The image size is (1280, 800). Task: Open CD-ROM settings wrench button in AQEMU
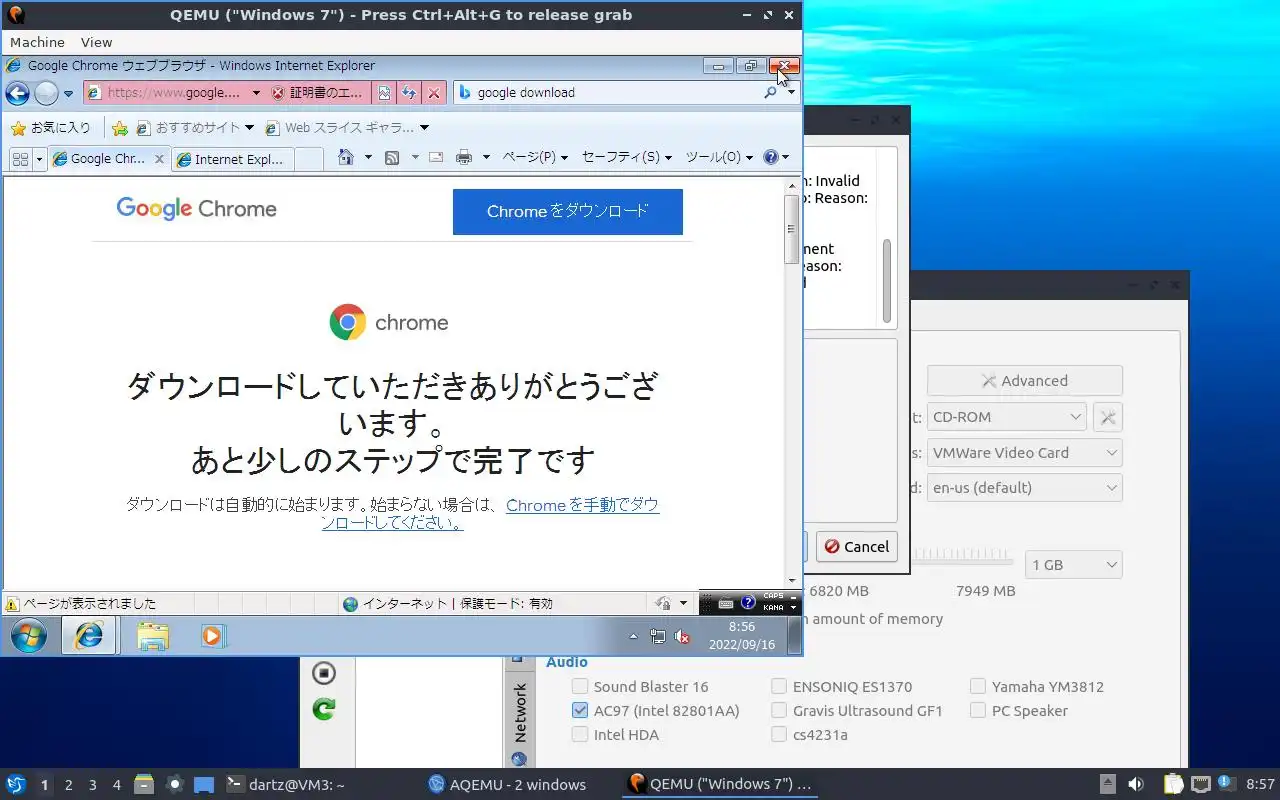coord(1108,417)
